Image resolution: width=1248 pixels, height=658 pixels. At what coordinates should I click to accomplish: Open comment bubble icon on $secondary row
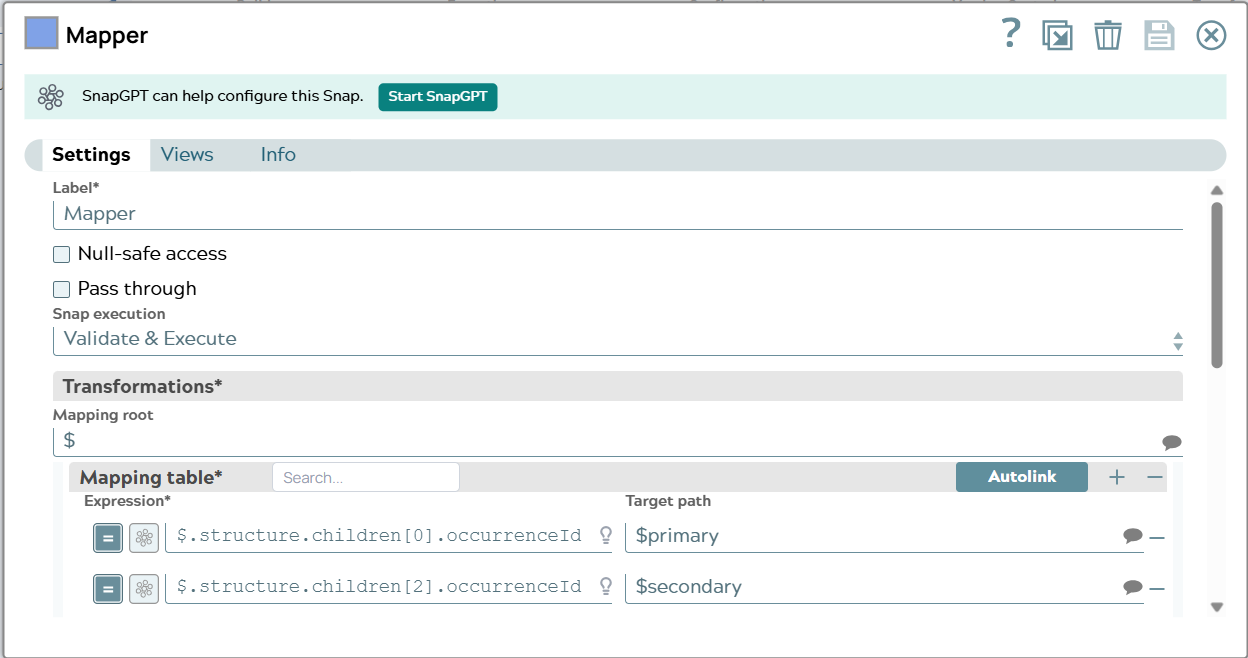(1133, 587)
